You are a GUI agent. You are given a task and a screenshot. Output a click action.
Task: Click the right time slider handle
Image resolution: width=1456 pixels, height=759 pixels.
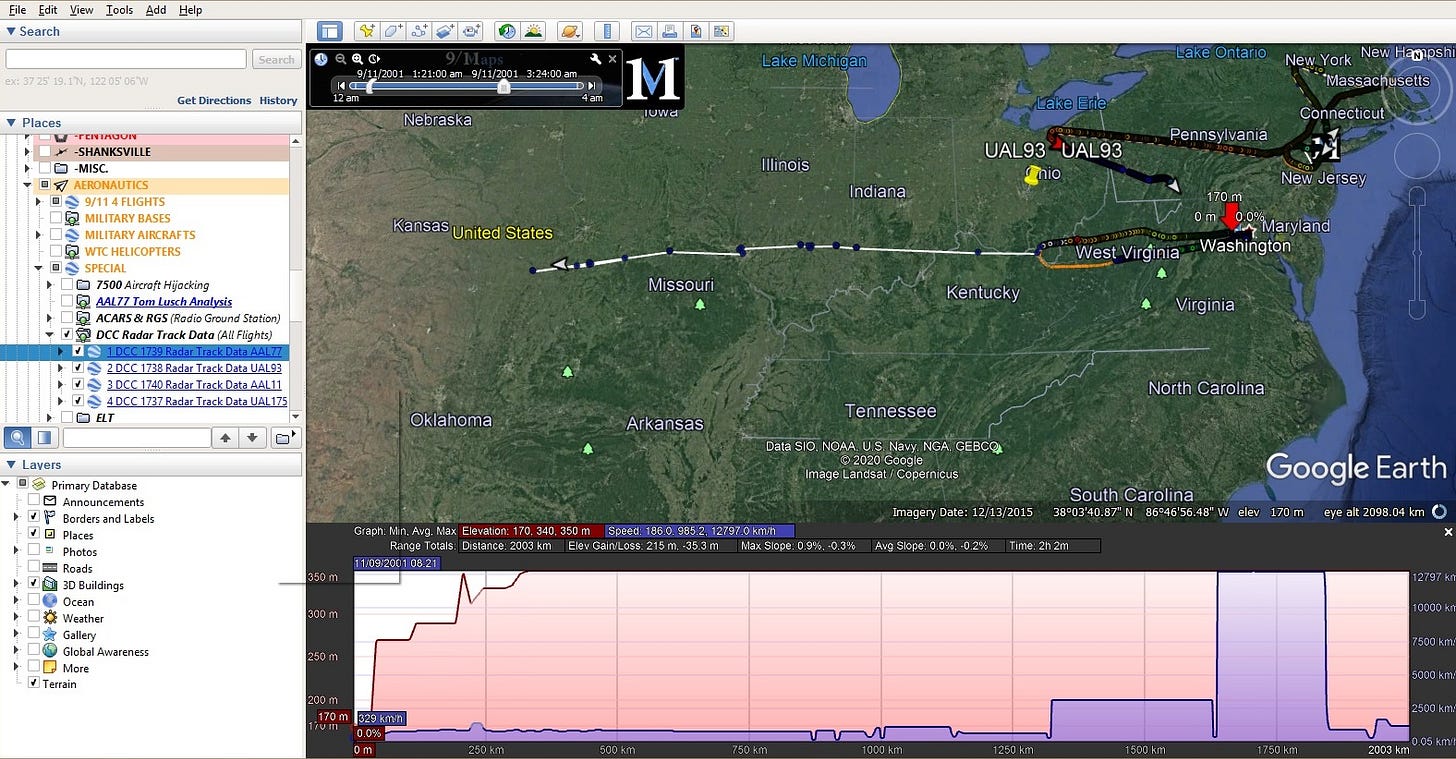click(x=504, y=87)
